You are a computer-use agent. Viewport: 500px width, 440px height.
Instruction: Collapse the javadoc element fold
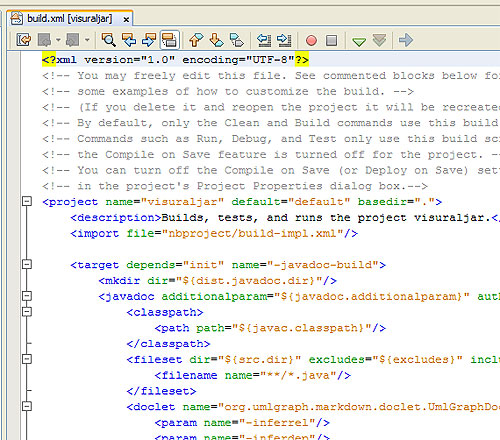click(27, 296)
